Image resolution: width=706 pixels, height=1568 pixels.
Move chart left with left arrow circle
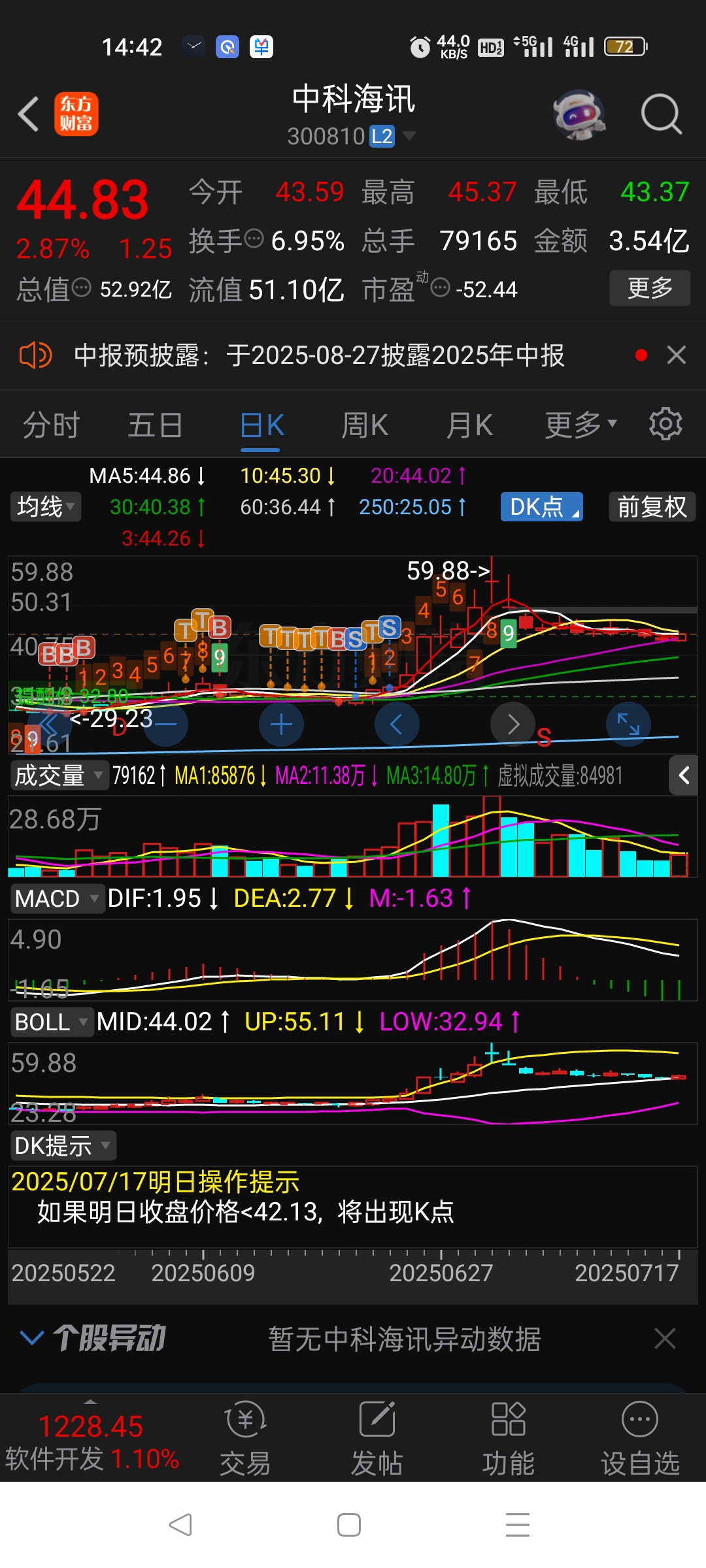pyautogui.click(x=397, y=724)
